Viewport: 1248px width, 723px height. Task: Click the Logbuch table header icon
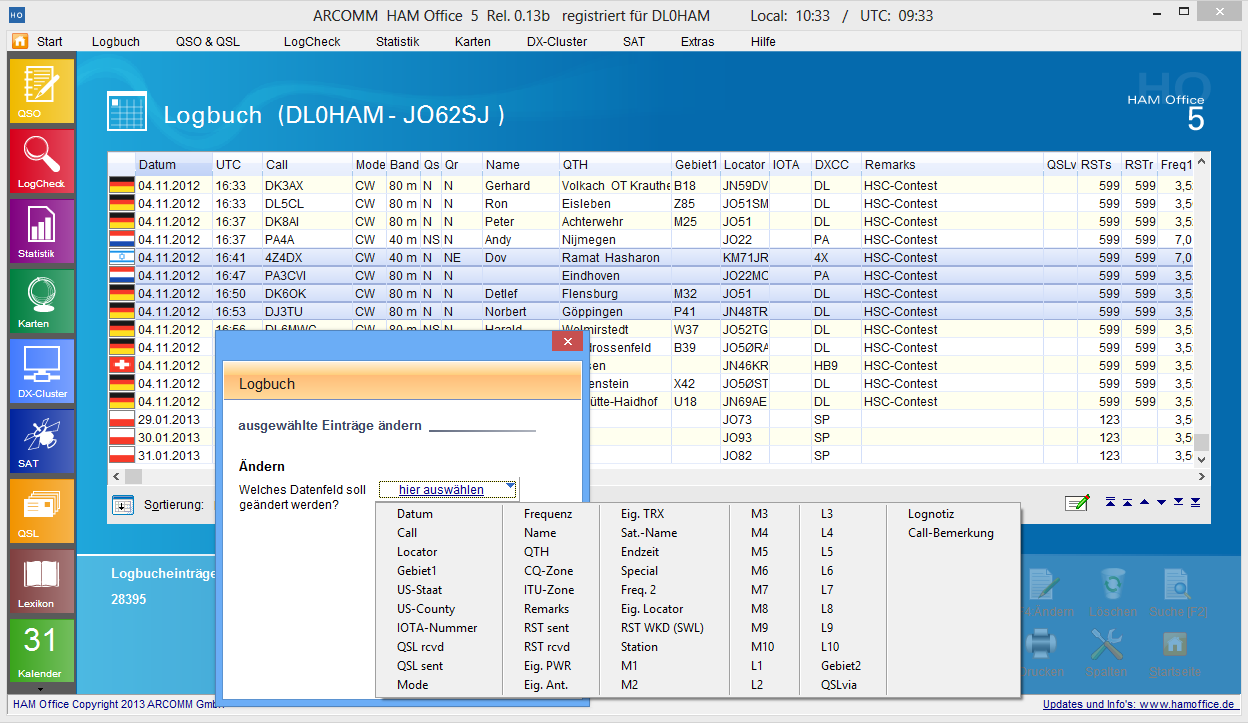127,112
